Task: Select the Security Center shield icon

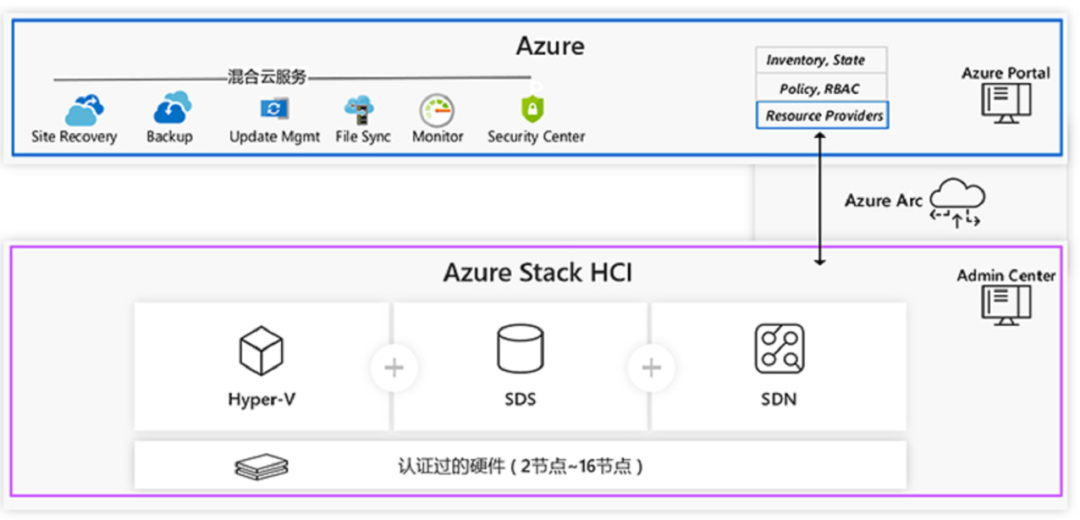Action: click(x=531, y=107)
